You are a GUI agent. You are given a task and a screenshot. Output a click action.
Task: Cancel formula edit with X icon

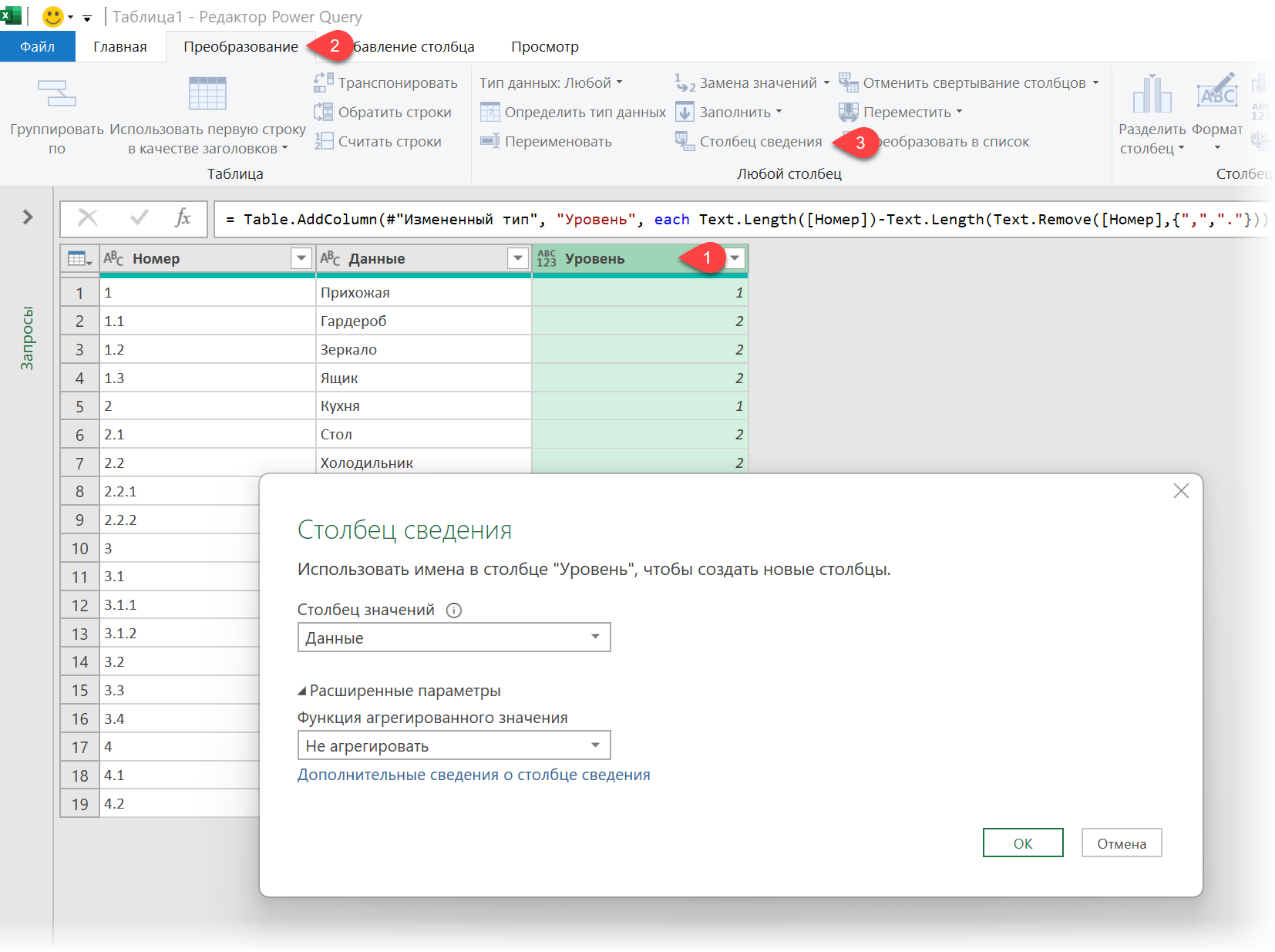point(88,218)
